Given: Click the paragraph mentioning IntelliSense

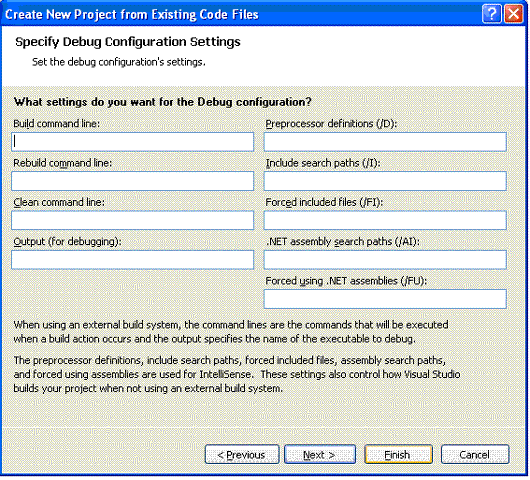Looking at the screenshot, I should pyautogui.click(x=237, y=374).
